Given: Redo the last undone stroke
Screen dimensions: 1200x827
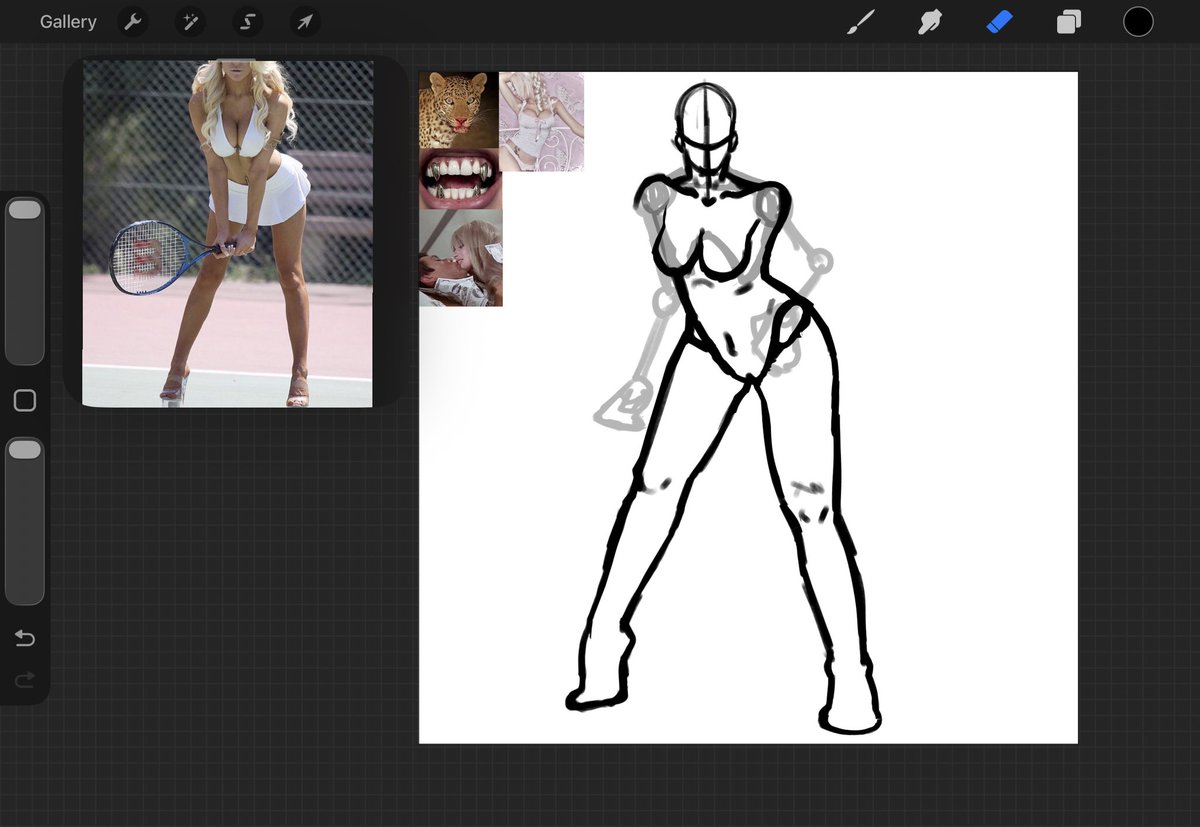Looking at the screenshot, I should tap(25, 680).
